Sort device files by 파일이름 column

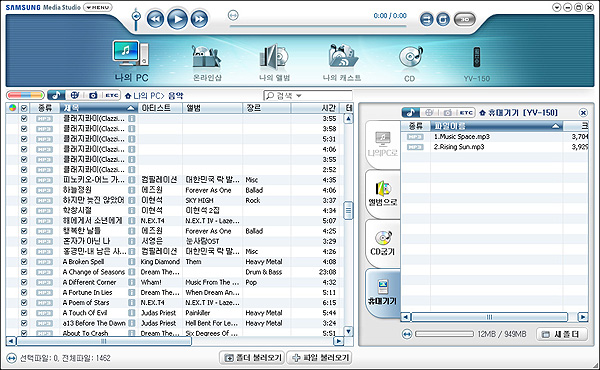pyautogui.click(x=496, y=126)
